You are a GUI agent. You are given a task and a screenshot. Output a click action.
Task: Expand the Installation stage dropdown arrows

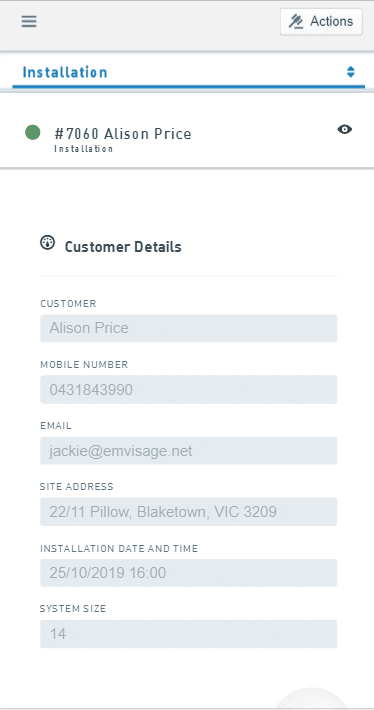350,72
